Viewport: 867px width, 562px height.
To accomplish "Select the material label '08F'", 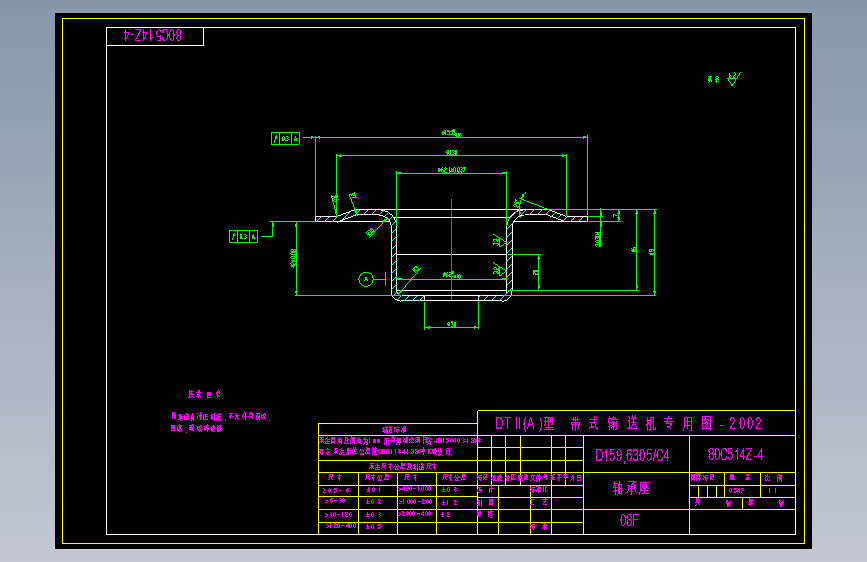I will [x=629, y=520].
